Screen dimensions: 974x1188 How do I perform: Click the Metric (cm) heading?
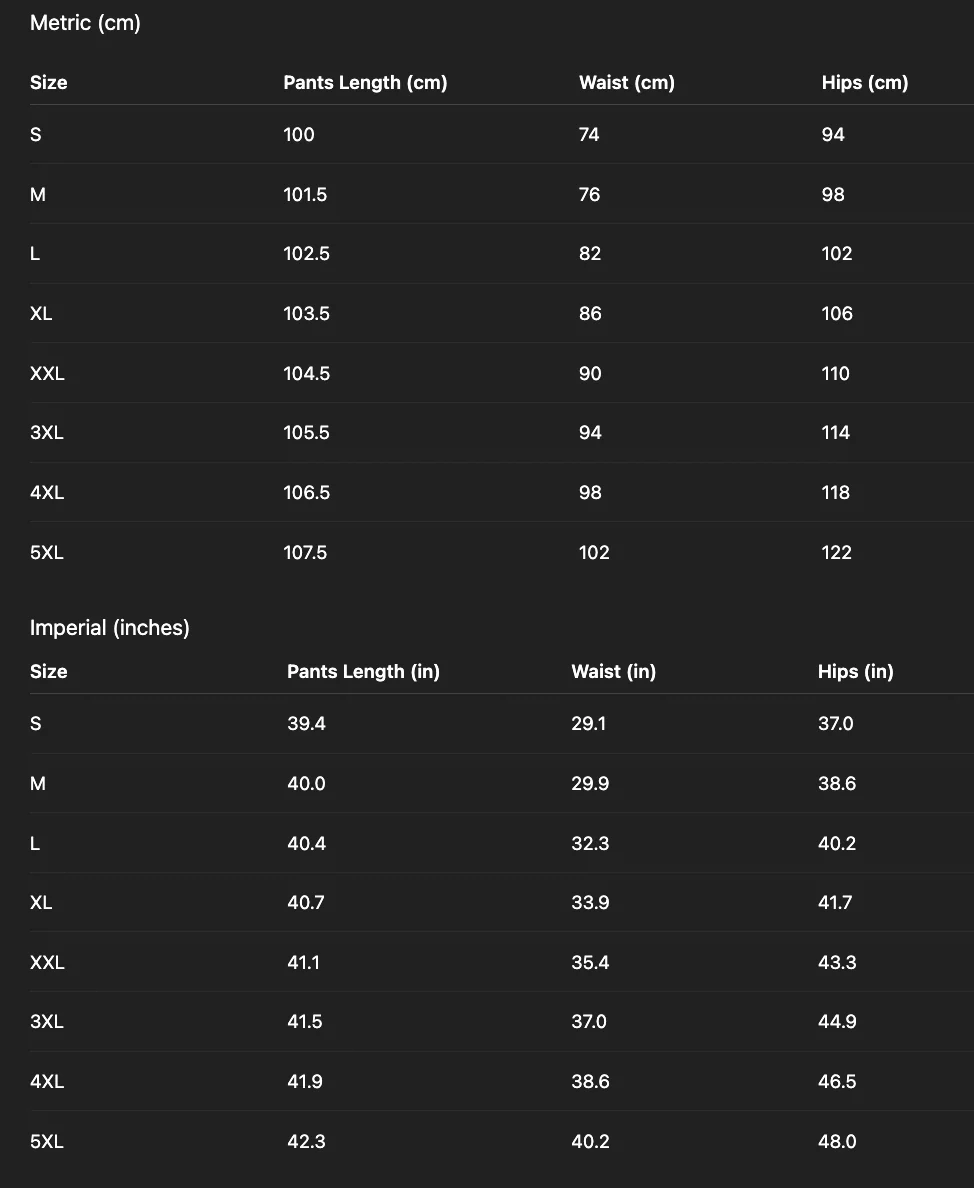click(85, 23)
